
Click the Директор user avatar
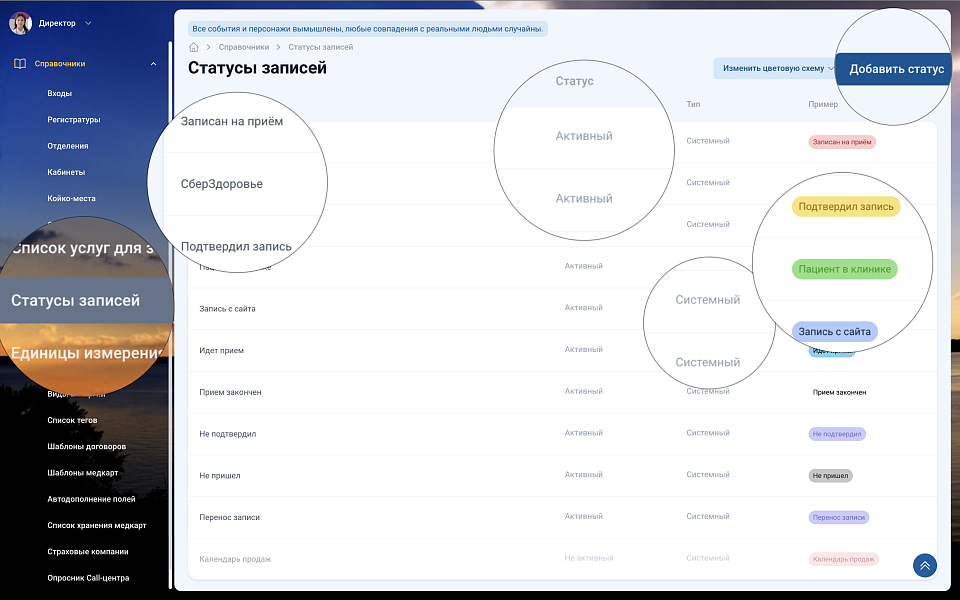coord(20,22)
